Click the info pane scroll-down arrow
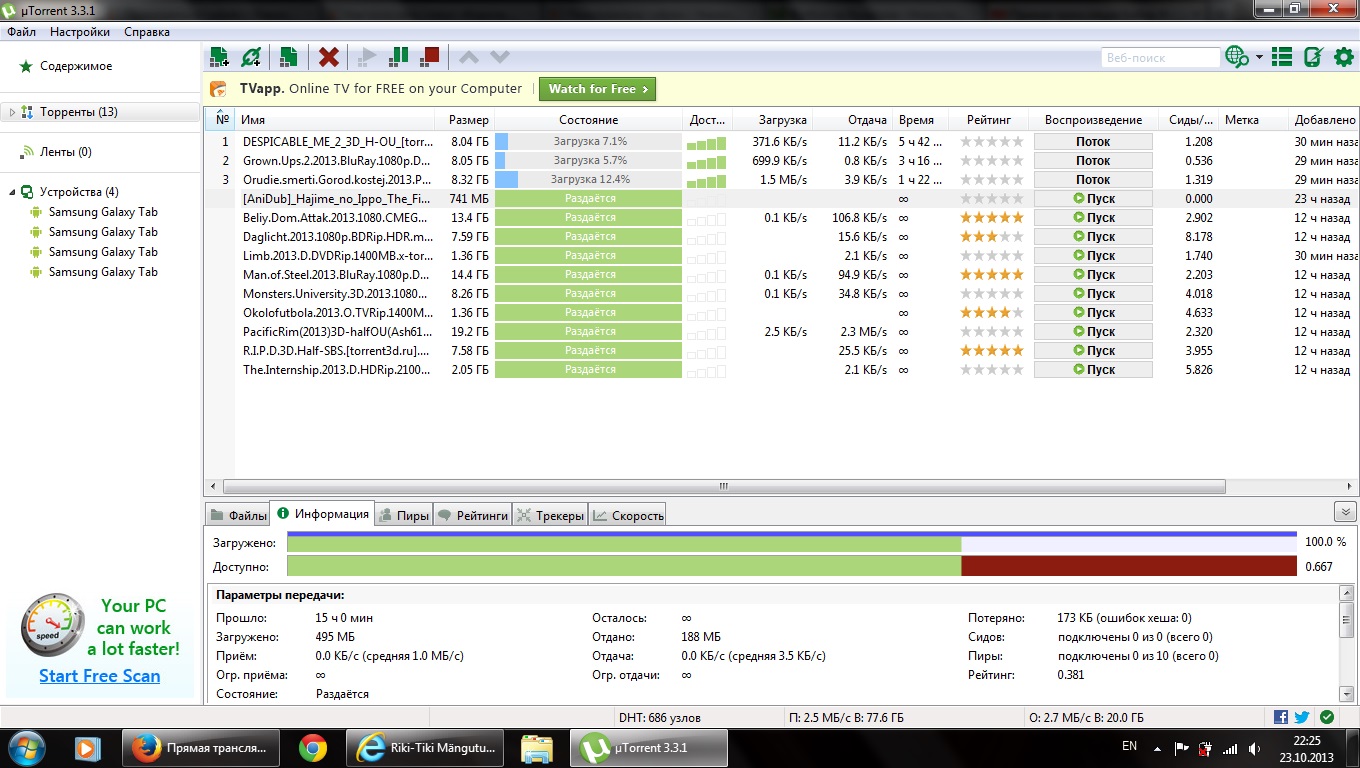Screen dimensions: 1360x768 click(1347, 693)
